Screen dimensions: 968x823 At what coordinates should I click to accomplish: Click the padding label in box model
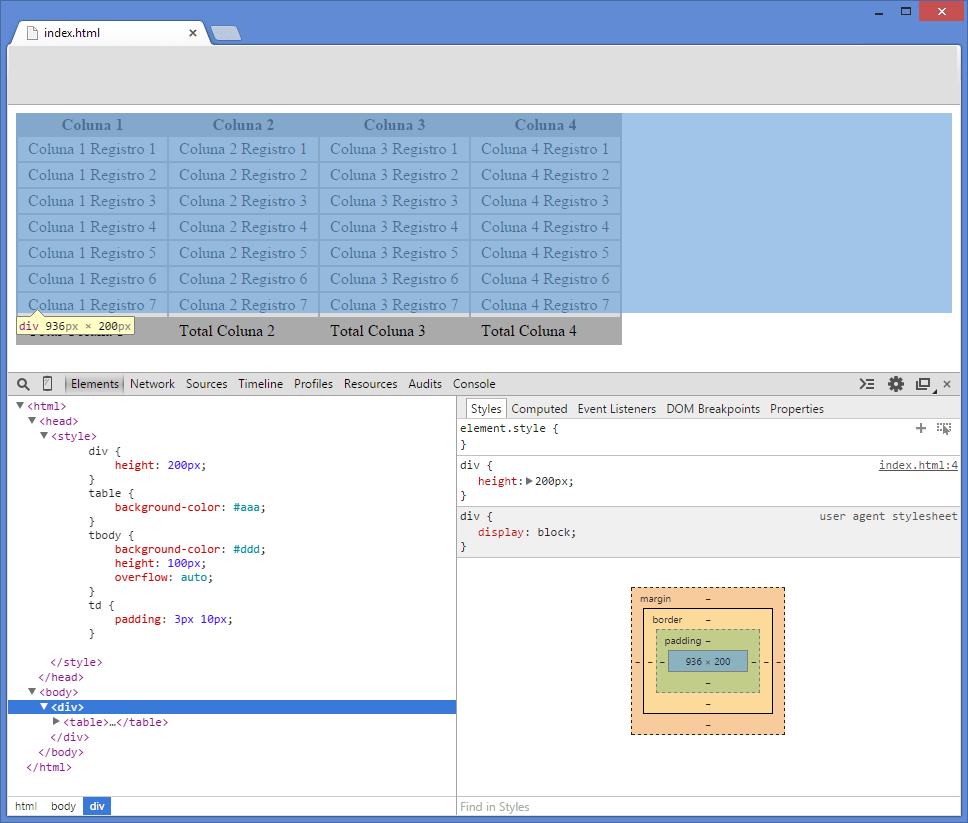683,641
